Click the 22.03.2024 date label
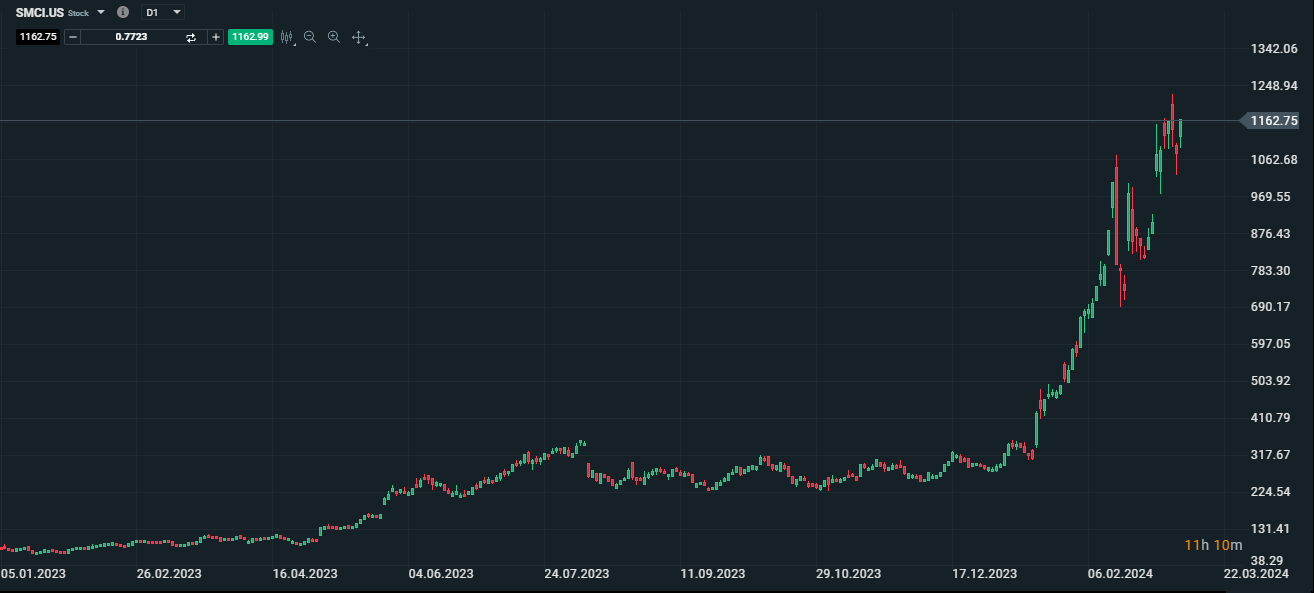The image size is (1314, 593). (1257, 574)
